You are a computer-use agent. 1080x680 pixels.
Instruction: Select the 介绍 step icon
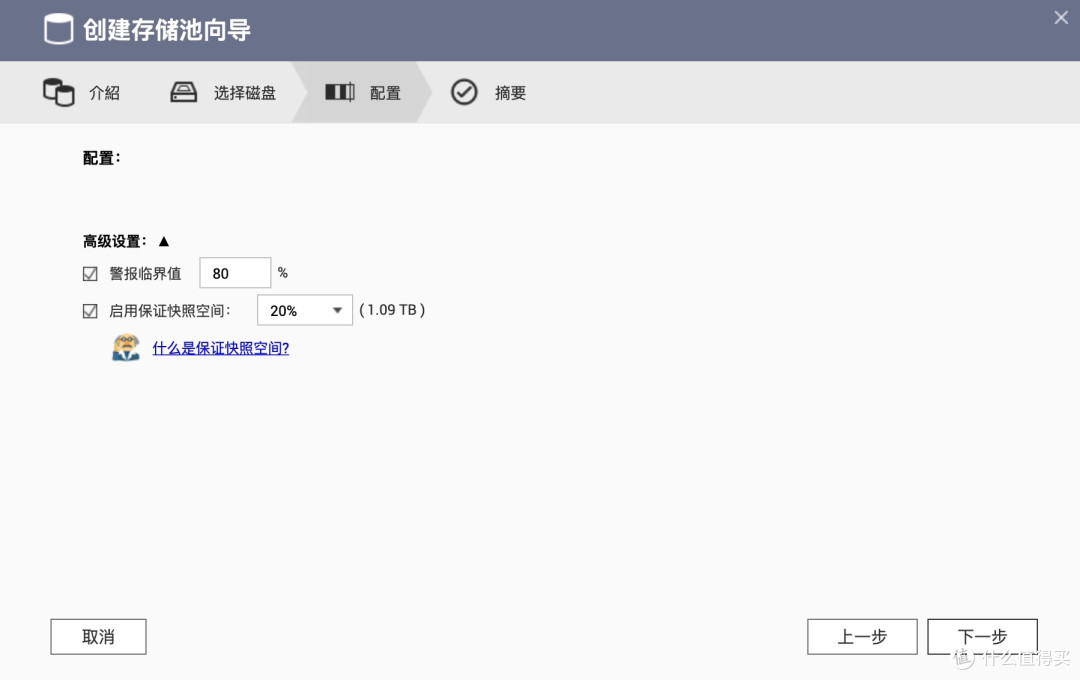point(57,92)
